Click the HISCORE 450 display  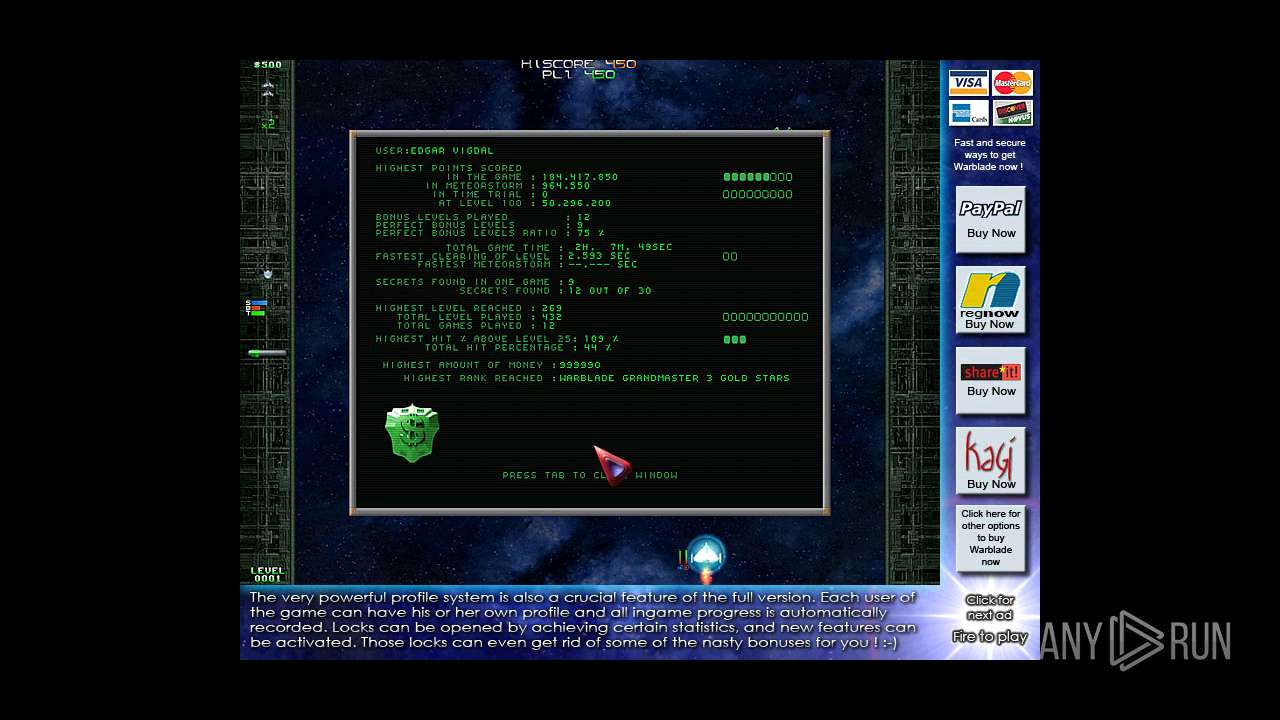578,64
